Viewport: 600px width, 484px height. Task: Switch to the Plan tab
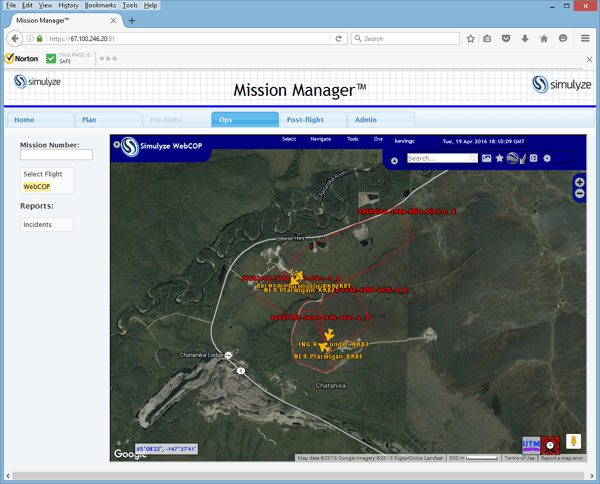(109, 120)
